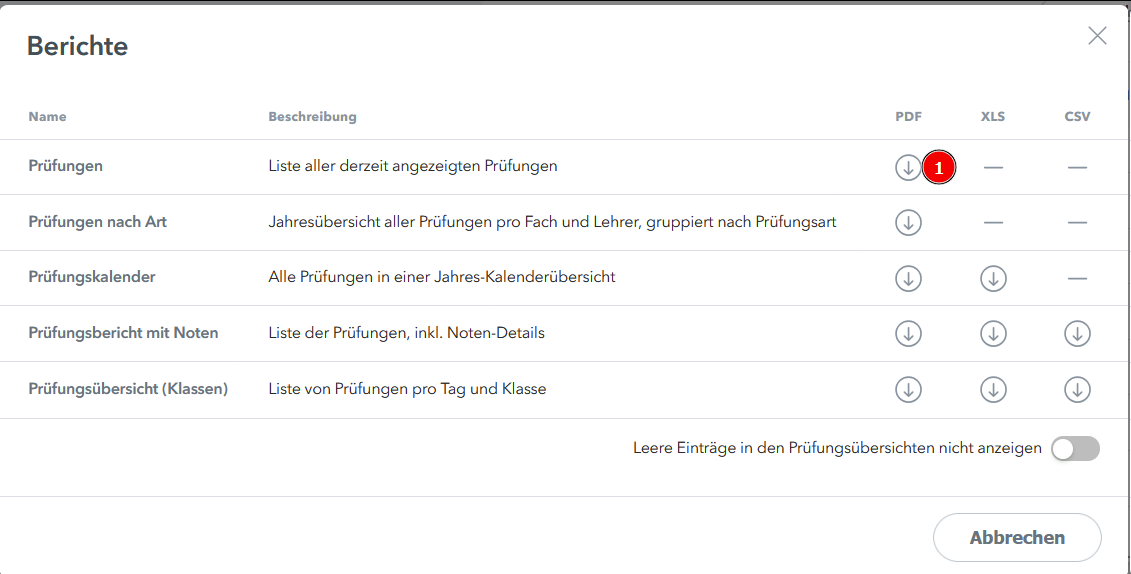Download Prüfungsbericht mit Noten as XLS
1131x574 pixels.
[993, 334]
